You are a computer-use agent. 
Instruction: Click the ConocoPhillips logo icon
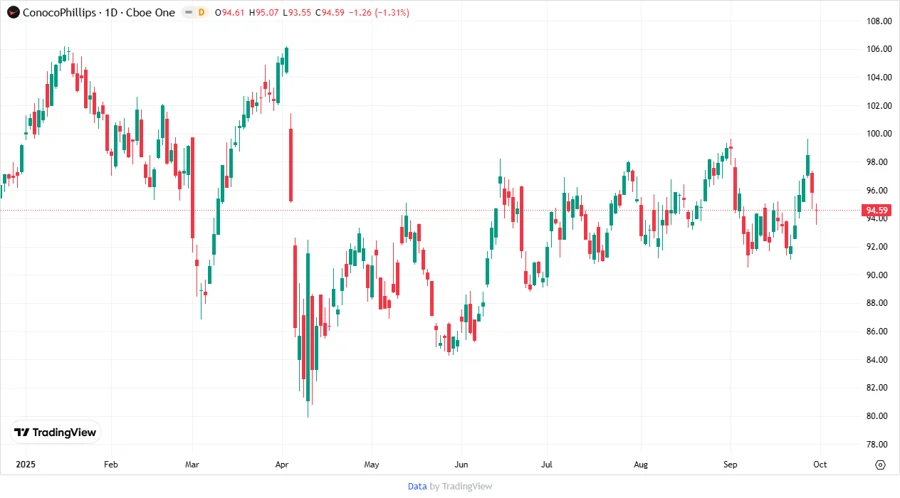pos(12,12)
